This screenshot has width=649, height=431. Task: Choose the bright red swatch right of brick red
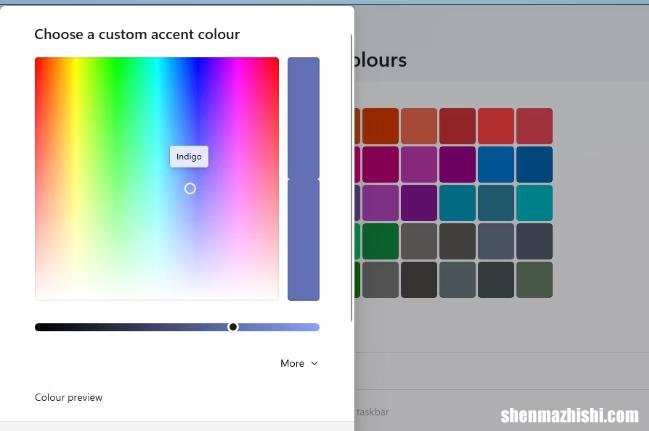pos(496,126)
